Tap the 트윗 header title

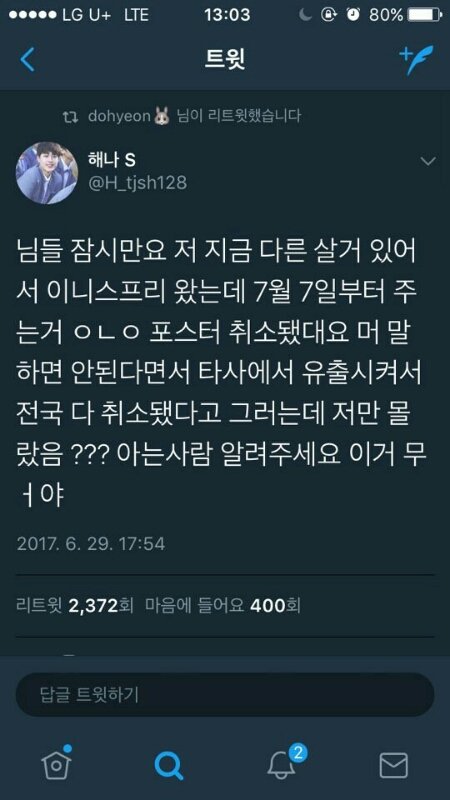(x=225, y=60)
